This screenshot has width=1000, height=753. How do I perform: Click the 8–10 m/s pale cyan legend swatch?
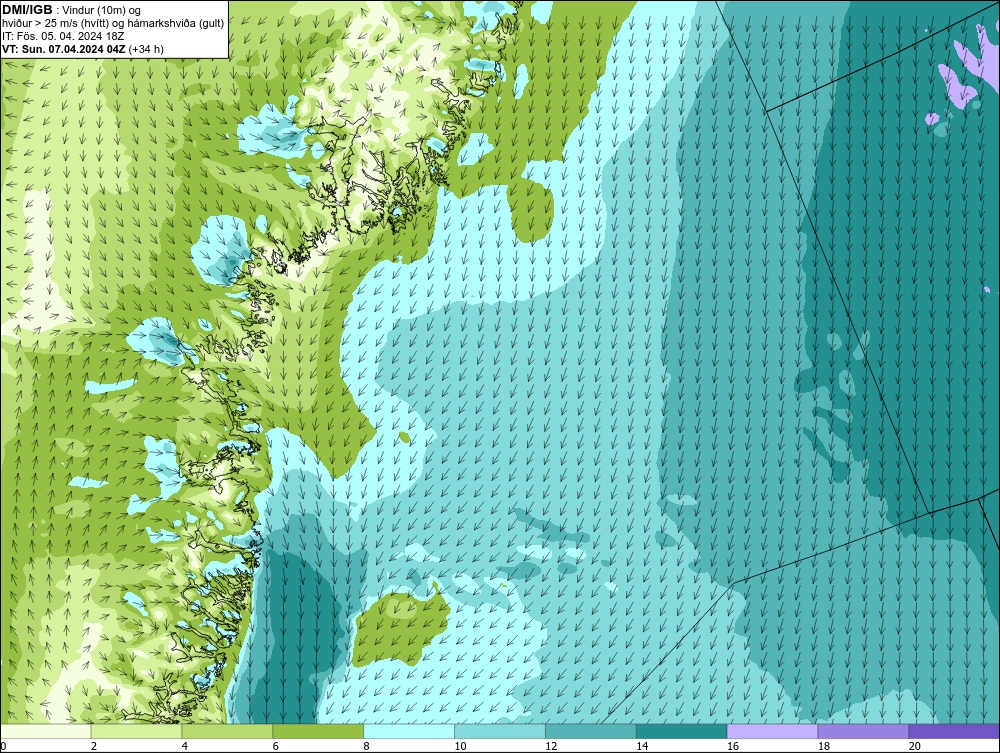pos(409,731)
